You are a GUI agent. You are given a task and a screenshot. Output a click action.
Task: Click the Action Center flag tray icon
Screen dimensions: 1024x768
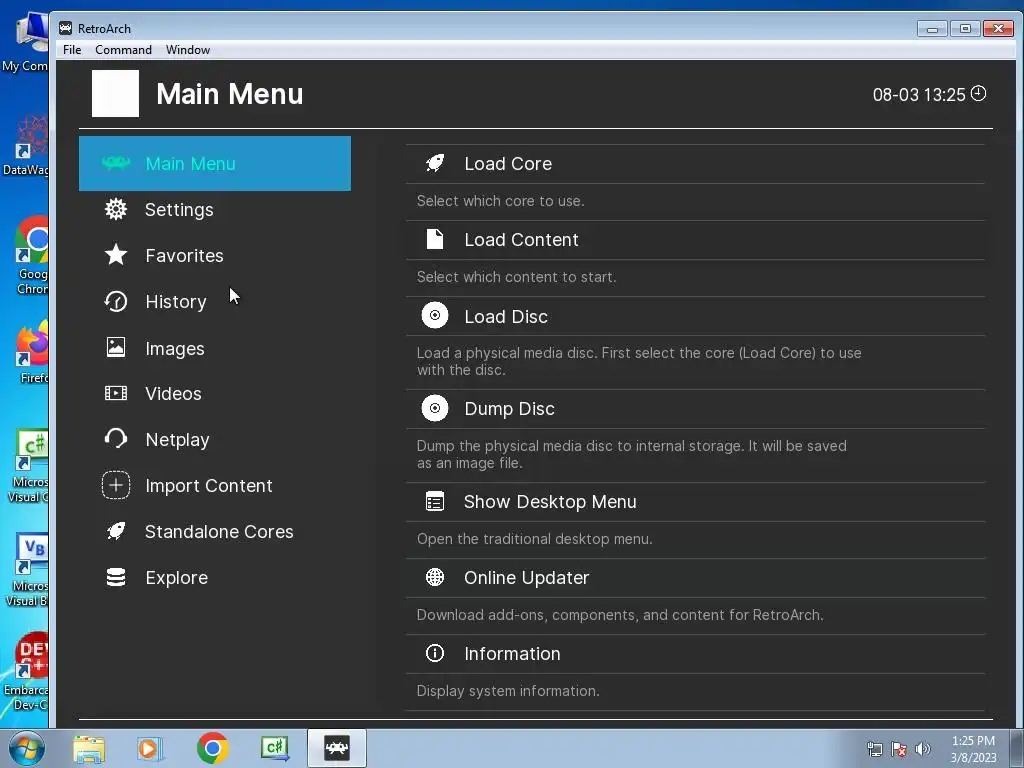(x=899, y=749)
